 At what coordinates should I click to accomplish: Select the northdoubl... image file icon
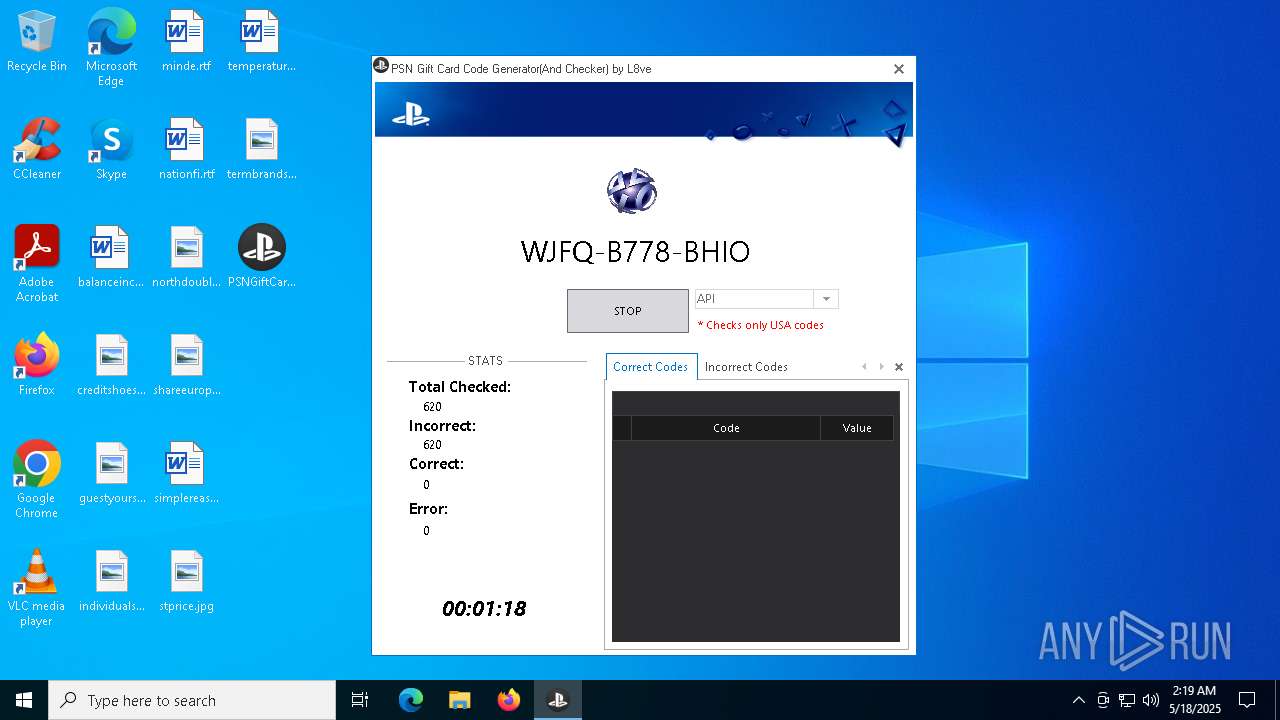point(186,257)
